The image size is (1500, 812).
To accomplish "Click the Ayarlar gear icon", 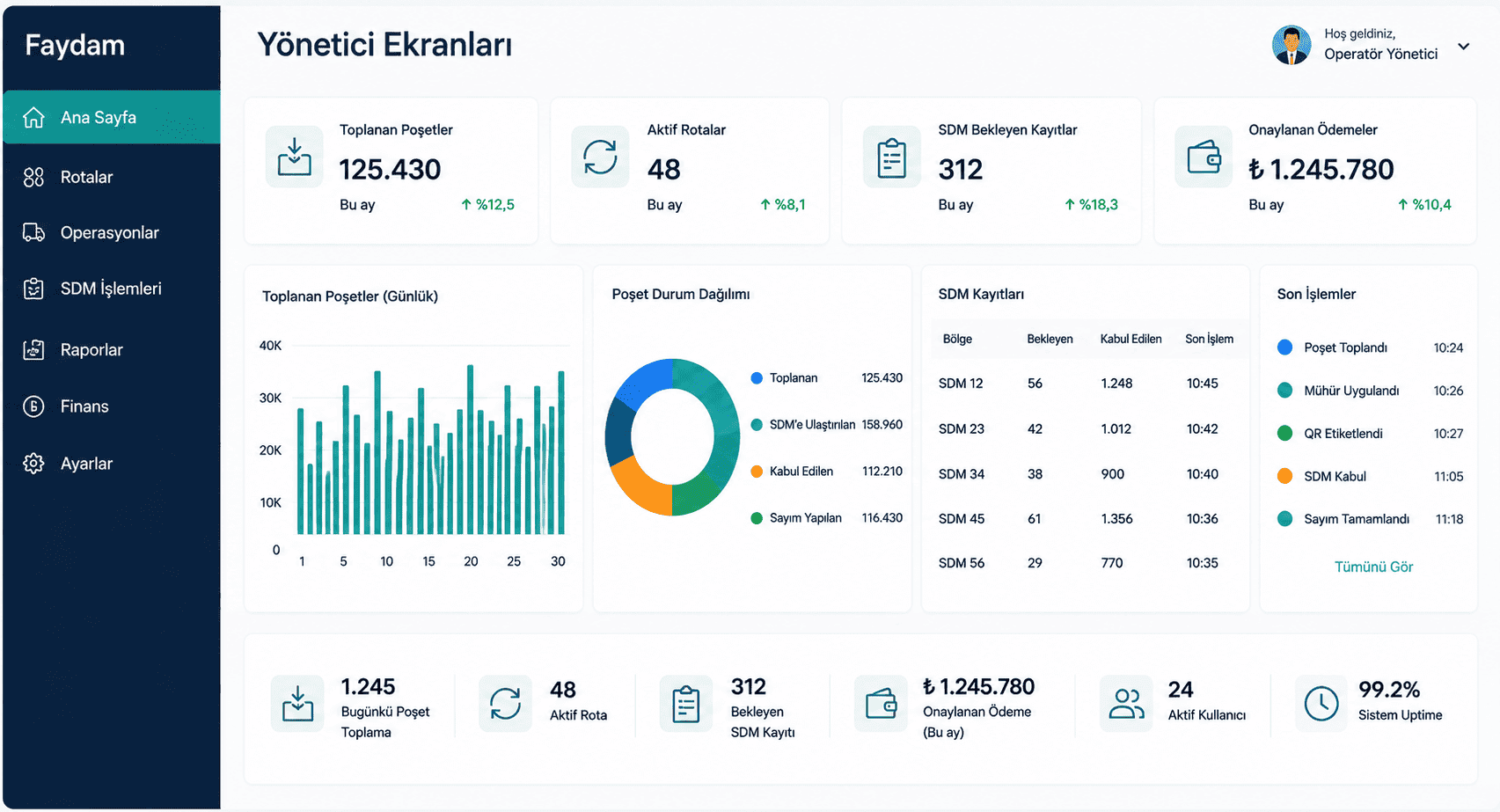I will 33,464.
